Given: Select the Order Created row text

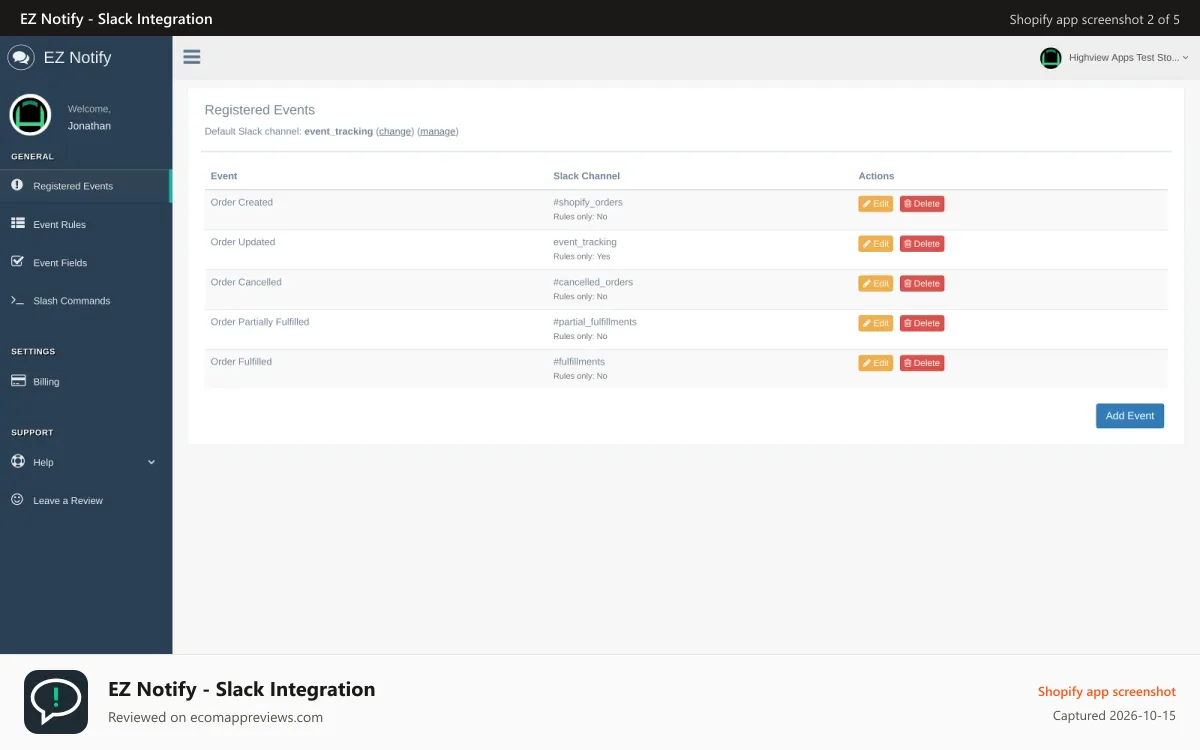Looking at the screenshot, I should tap(242, 202).
